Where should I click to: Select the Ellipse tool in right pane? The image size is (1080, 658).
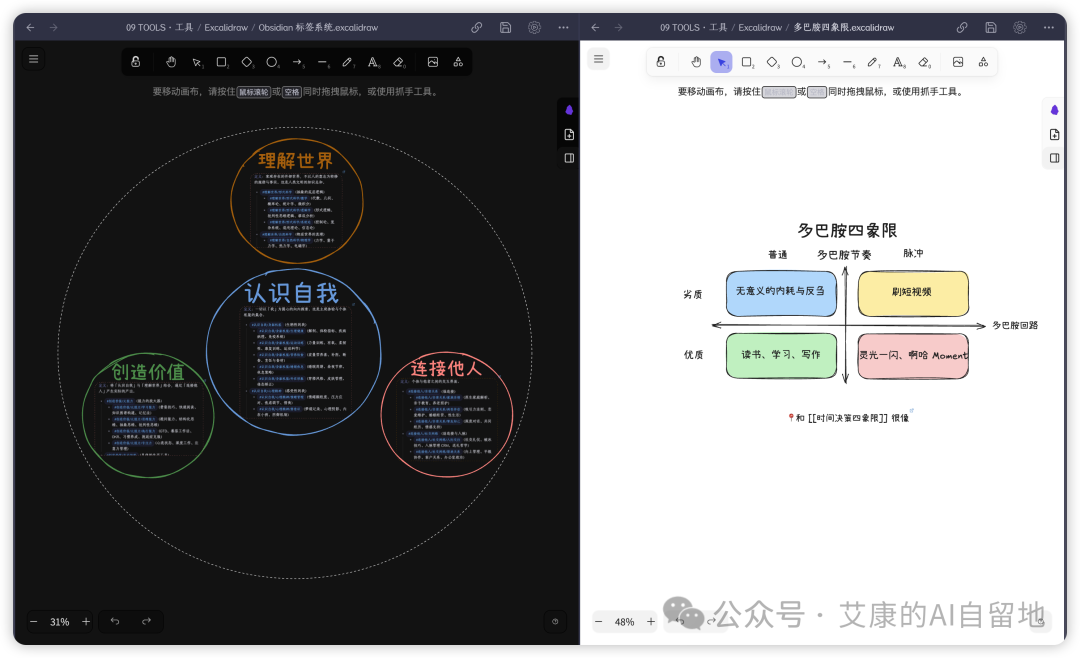click(x=798, y=62)
